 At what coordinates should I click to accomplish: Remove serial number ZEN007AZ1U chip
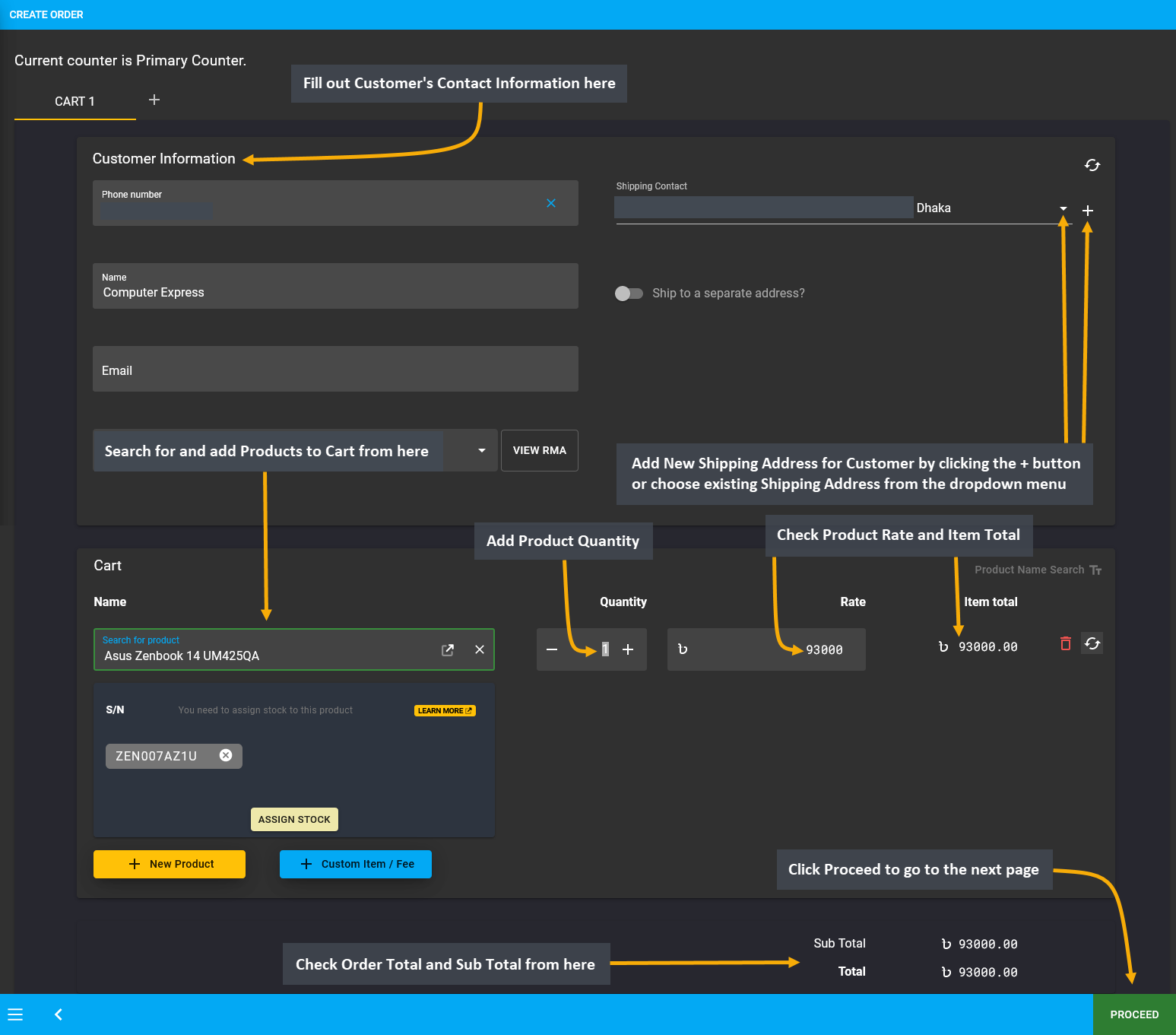pyautogui.click(x=226, y=755)
